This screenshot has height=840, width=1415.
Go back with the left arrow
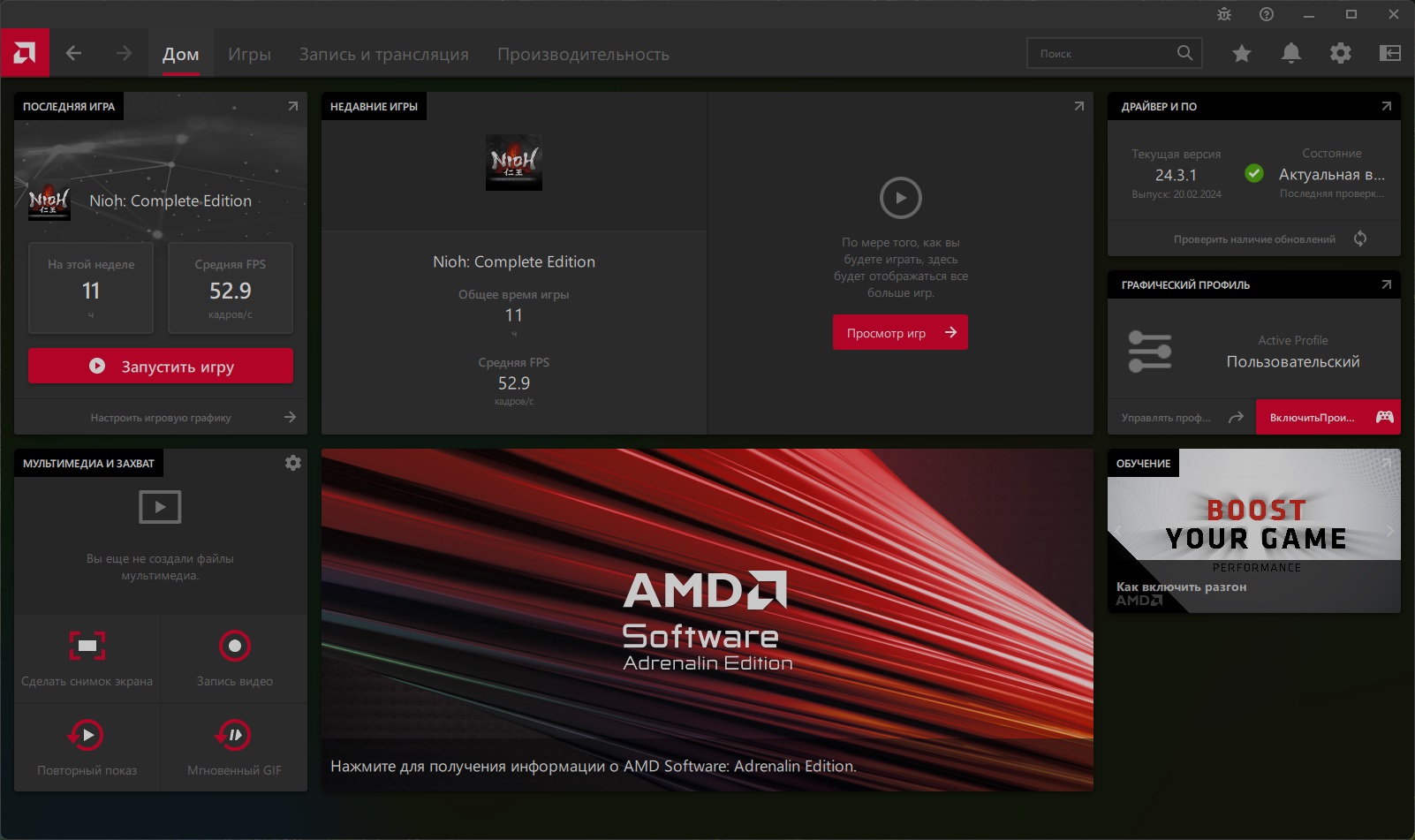[x=73, y=54]
